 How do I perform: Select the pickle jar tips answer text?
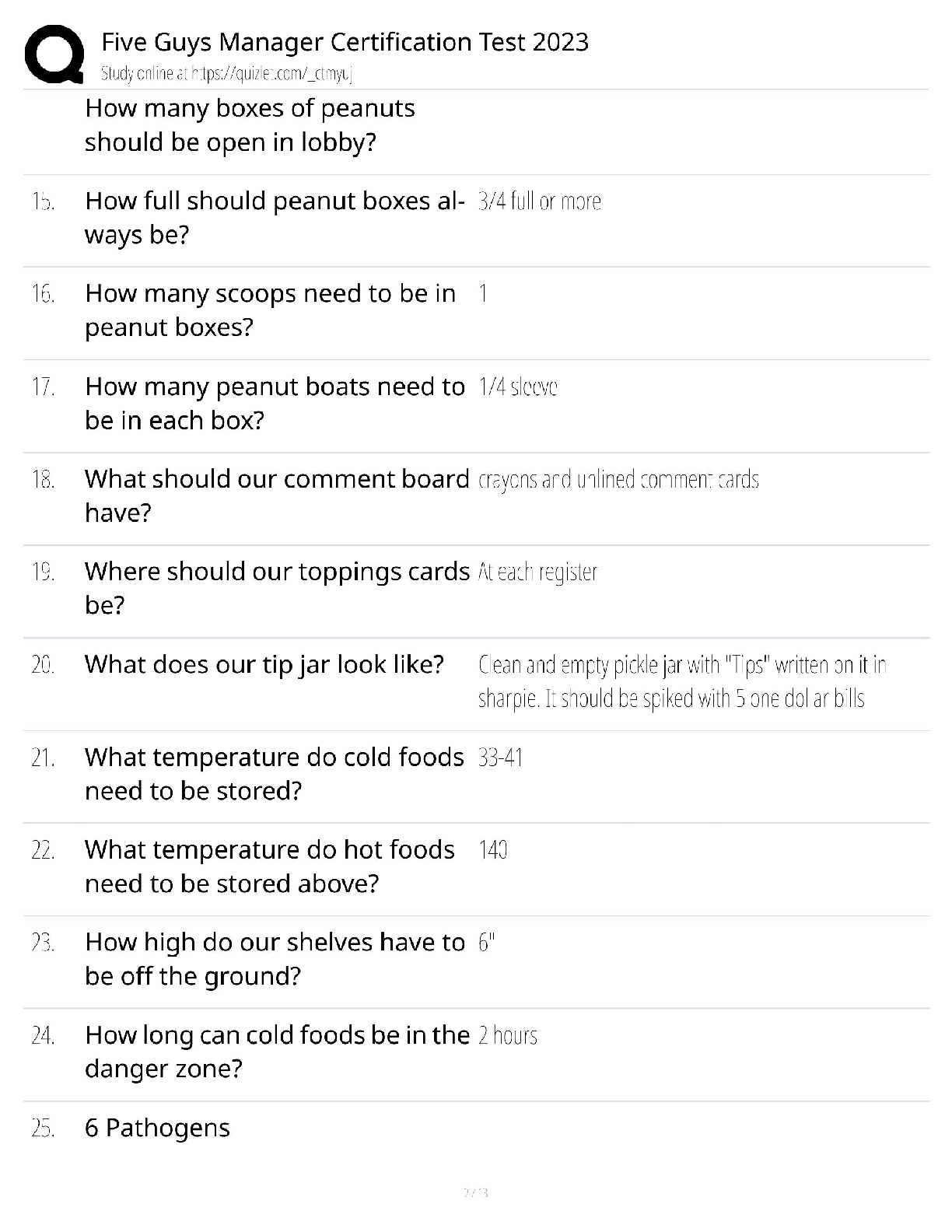681,681
